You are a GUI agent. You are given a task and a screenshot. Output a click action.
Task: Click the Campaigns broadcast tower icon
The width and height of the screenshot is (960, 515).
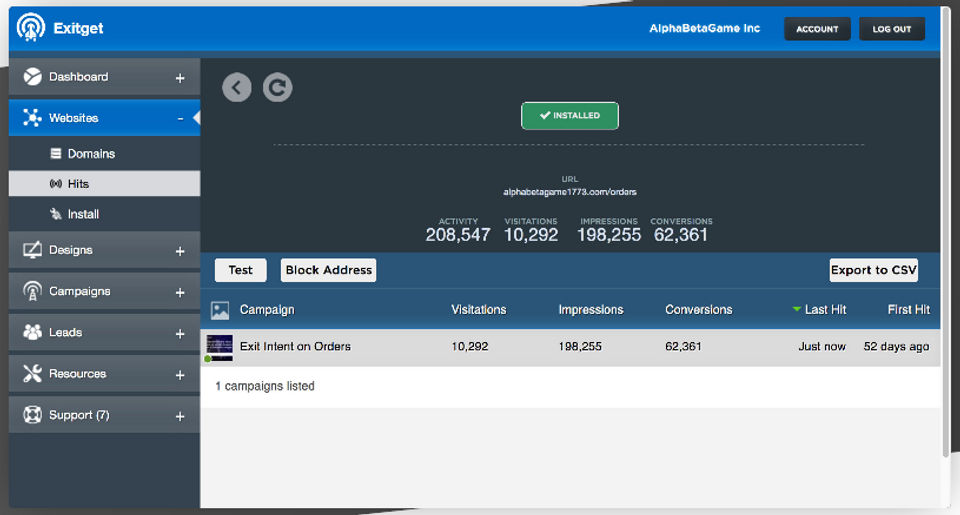coord(32,291)
